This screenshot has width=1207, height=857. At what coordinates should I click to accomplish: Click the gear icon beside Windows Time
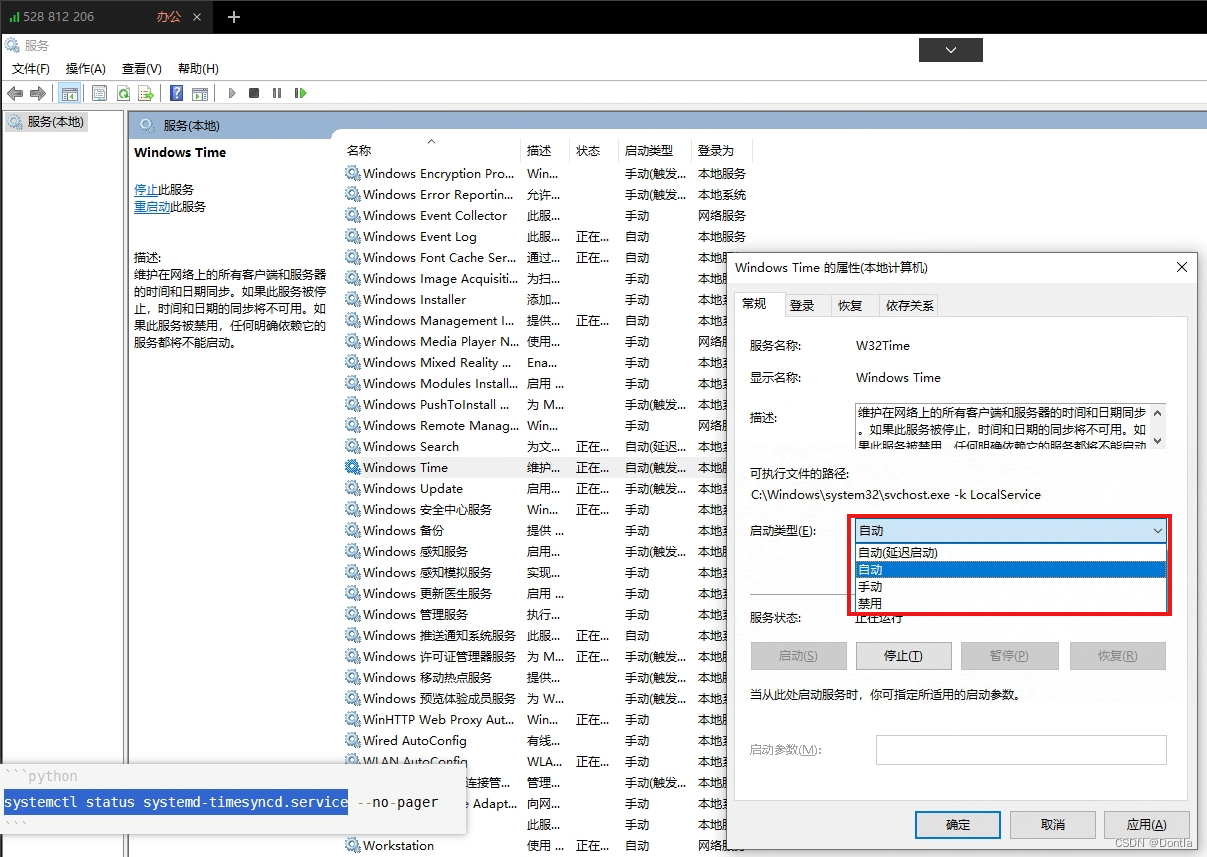[x=353, y=467]
